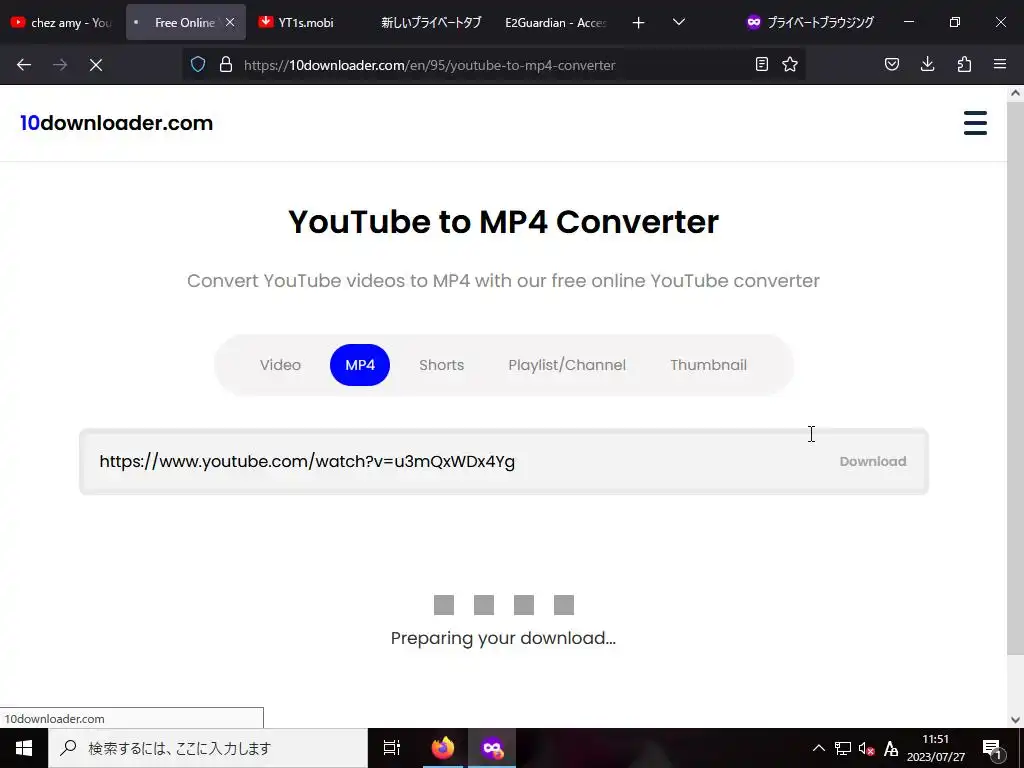Select the Playlist/Channel option

pyautogui.click(x=567, y=365)
